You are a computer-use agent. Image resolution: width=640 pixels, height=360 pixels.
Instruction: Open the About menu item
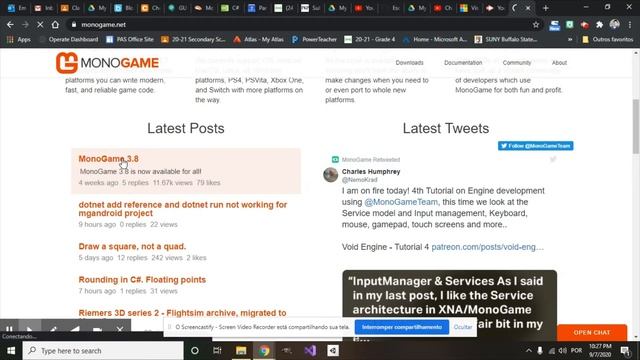[x=559, y=63]
